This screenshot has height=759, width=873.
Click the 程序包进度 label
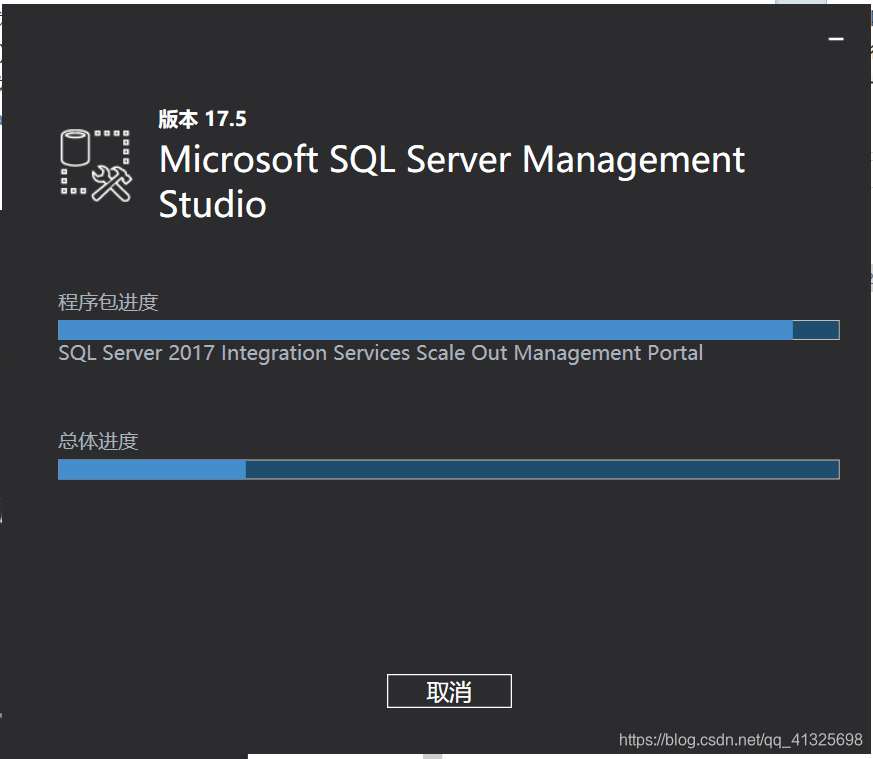pos(108,302)
